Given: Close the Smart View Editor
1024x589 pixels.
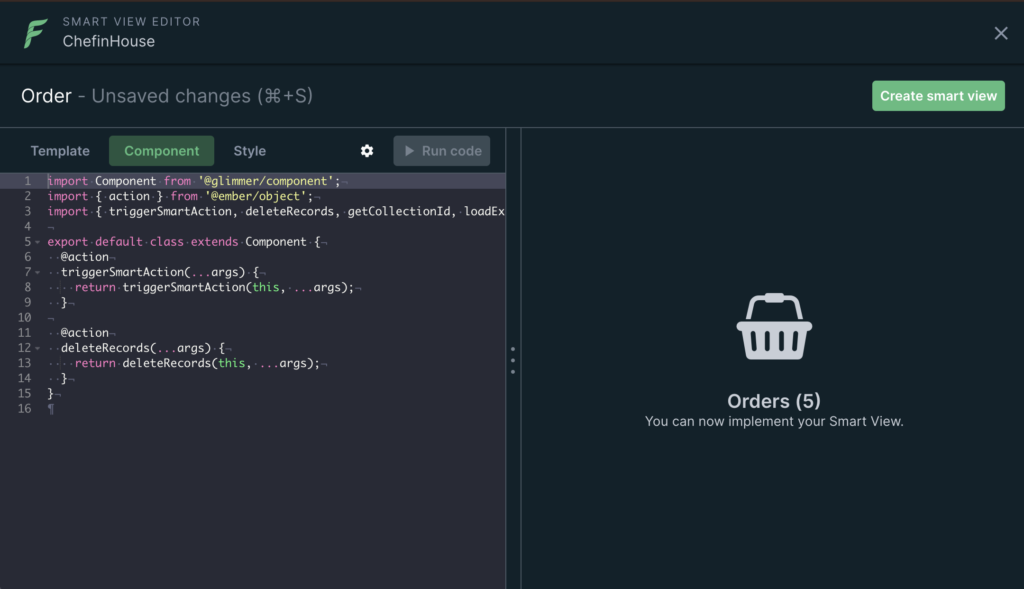Looking at the screenshot, I should click(x=1001, y=33).
